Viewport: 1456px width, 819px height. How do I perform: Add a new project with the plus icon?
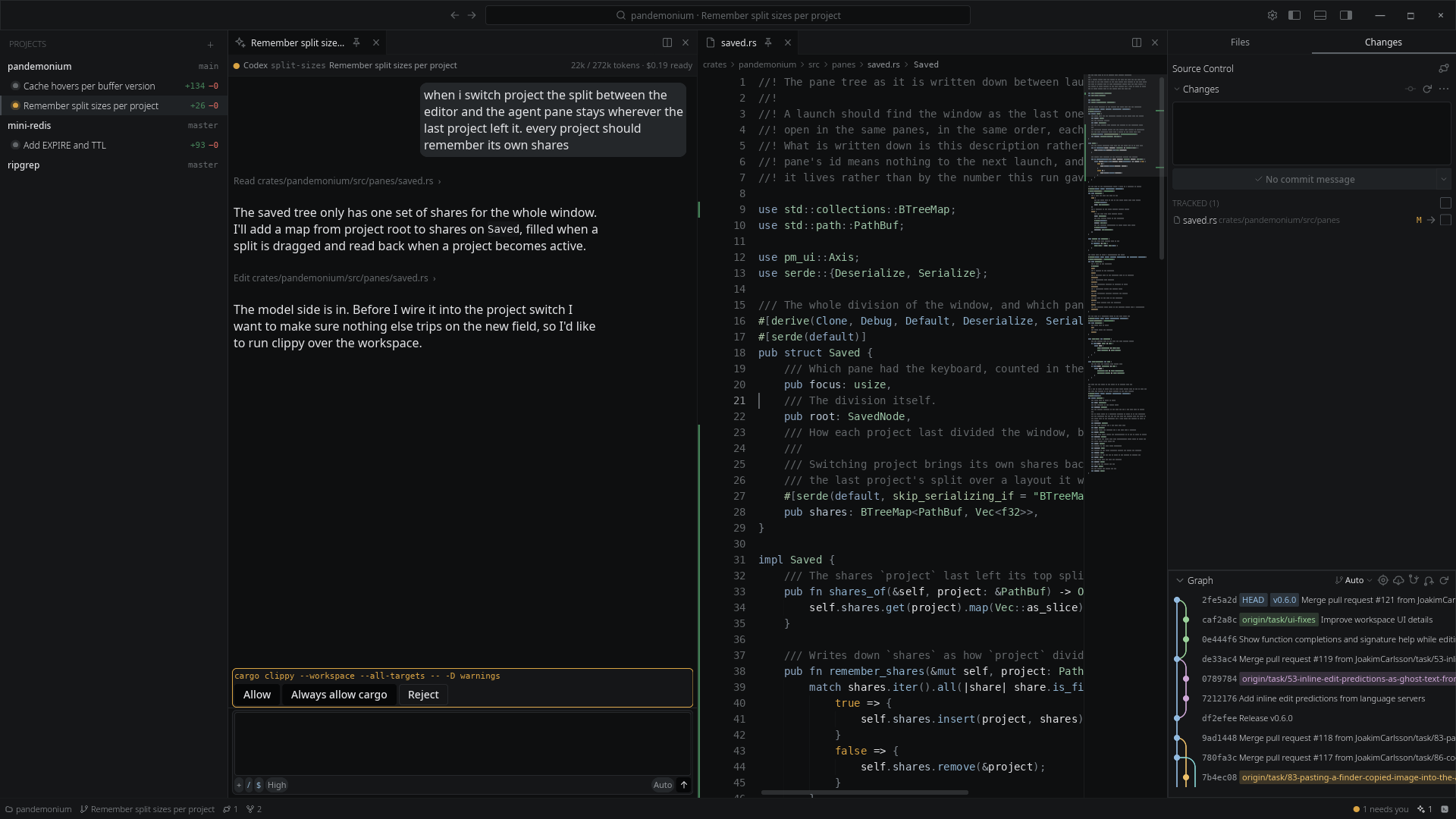(211, 45)
